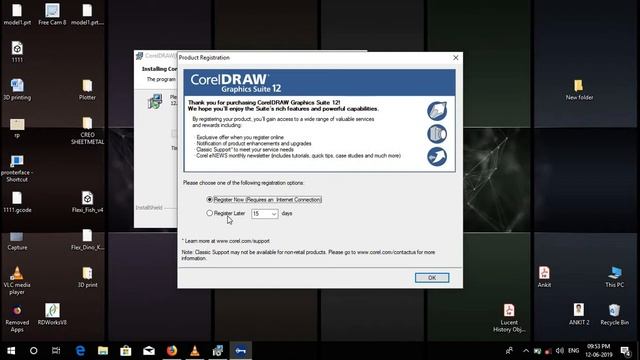Click the bottom round arrow icon in banner
Screen dimensions: 640x360
coord(437,157)
